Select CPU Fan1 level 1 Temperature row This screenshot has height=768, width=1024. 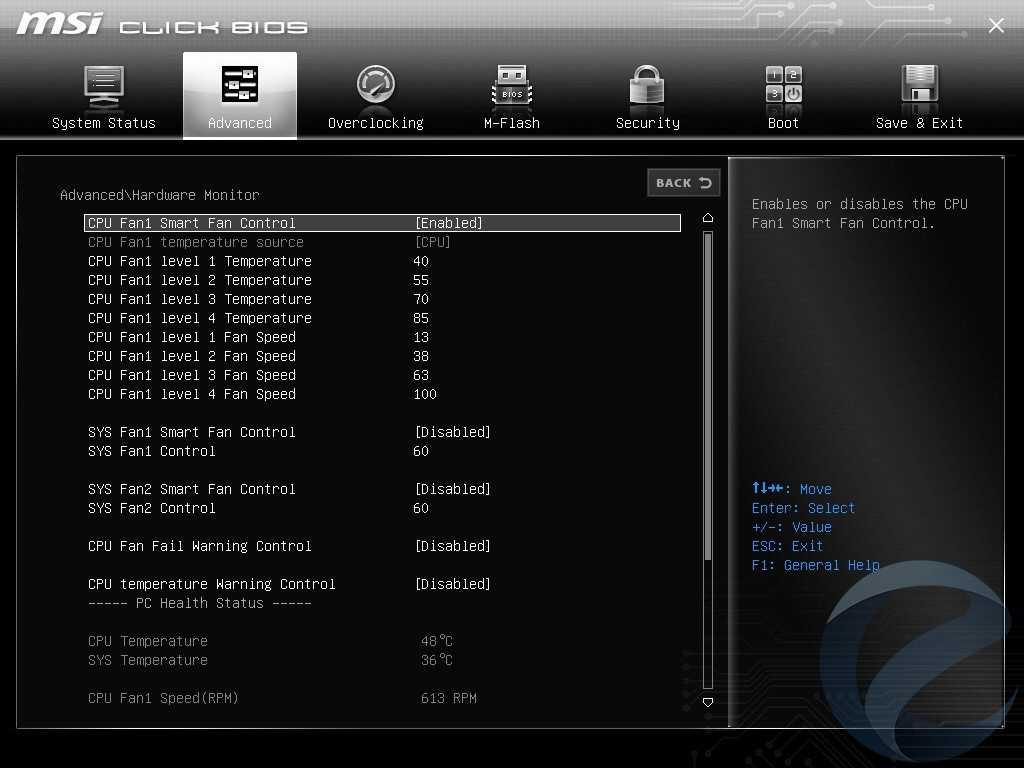pos(200,261)
